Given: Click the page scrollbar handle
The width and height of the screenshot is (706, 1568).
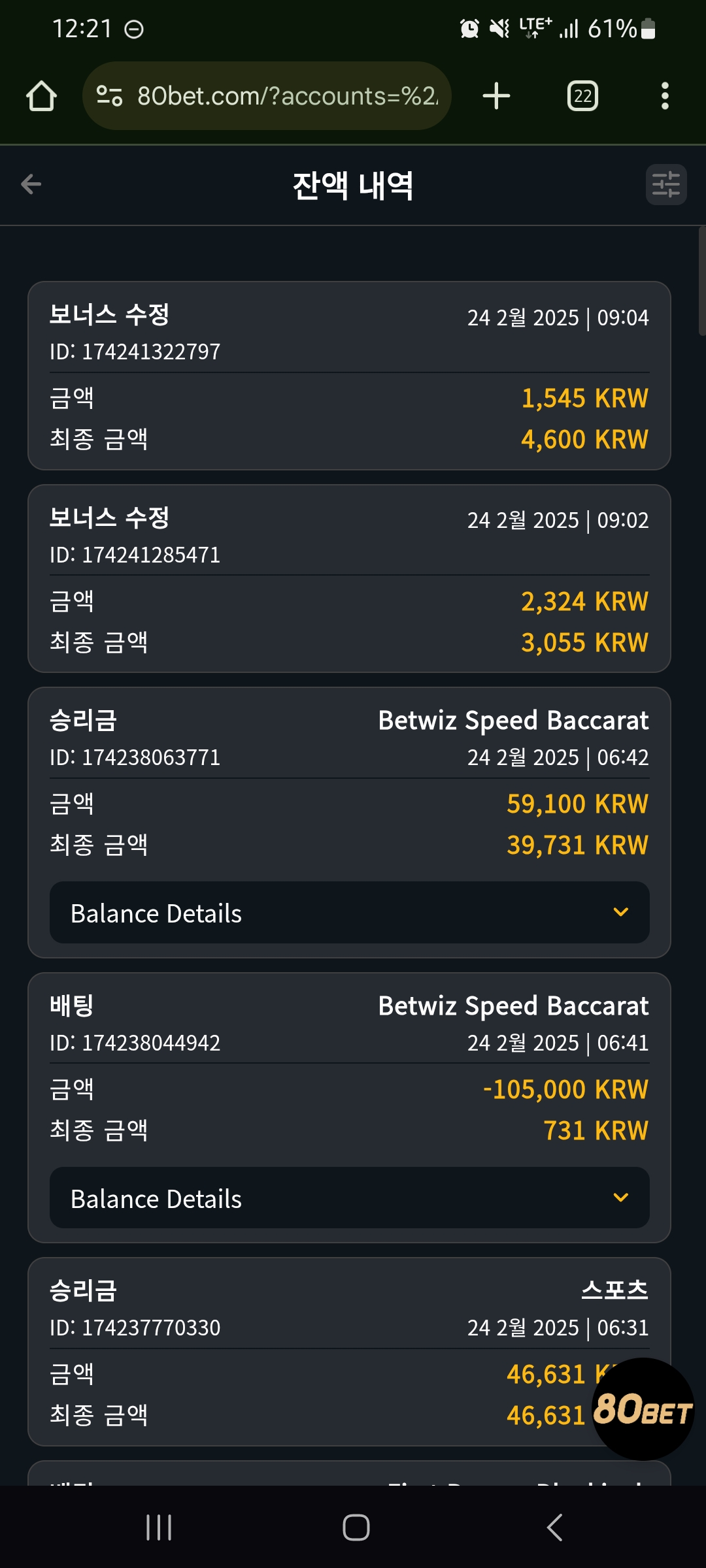Looking at the screenshot, I should point(702,281).
